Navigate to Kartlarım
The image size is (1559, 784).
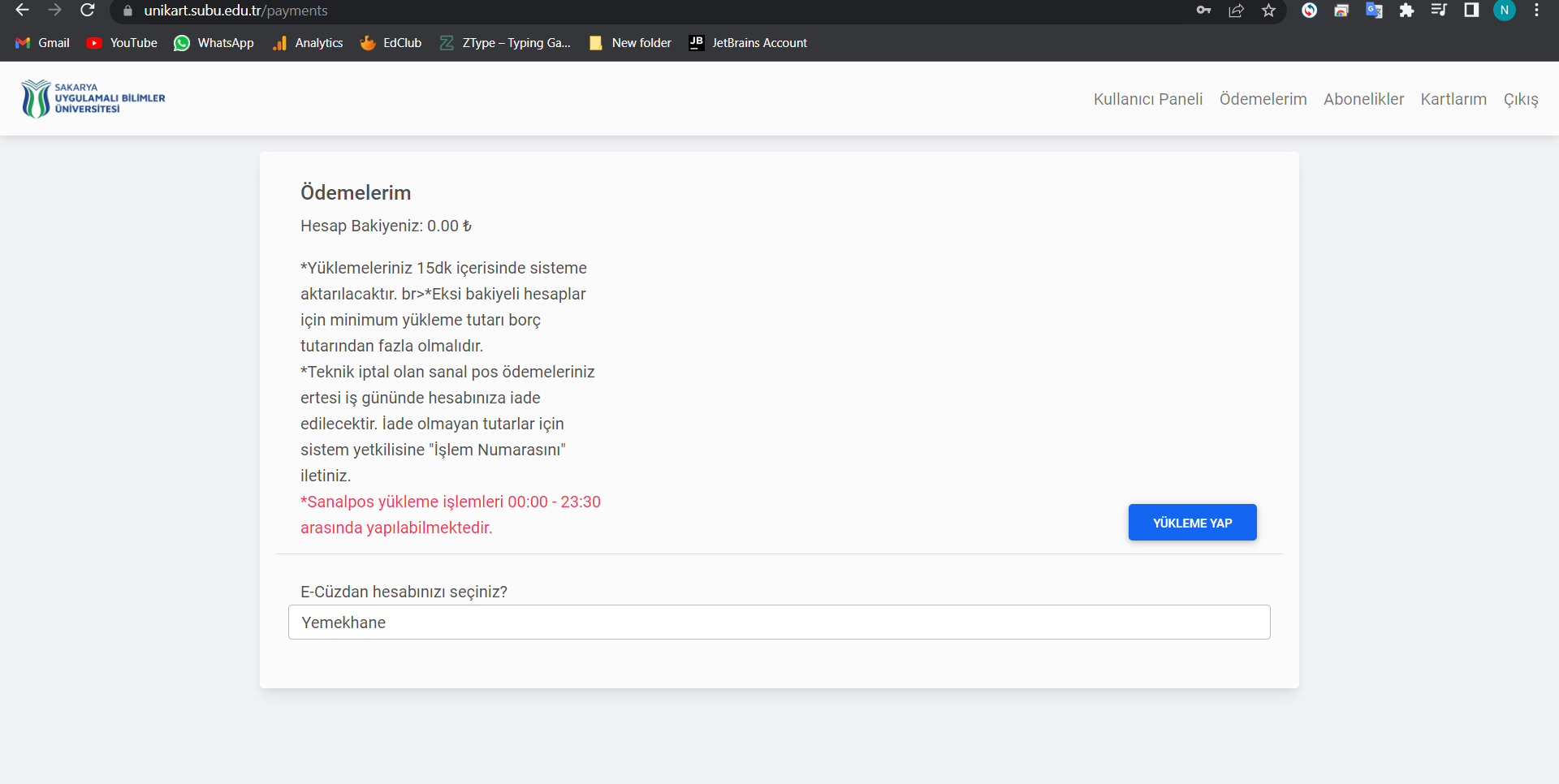pos(1453,99)
